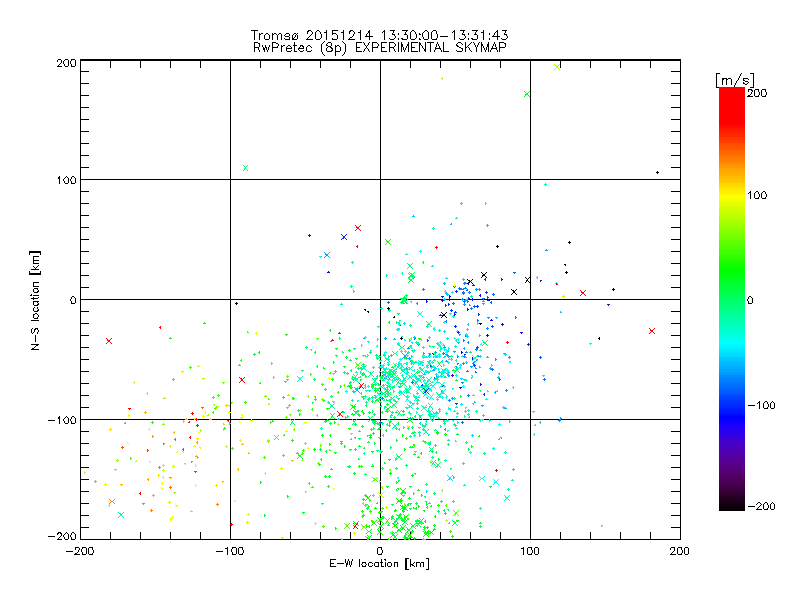The image size is (800, 600).
Task: Click the red X marker near x=-15, y=60
Action: click(x=358, y=228)
